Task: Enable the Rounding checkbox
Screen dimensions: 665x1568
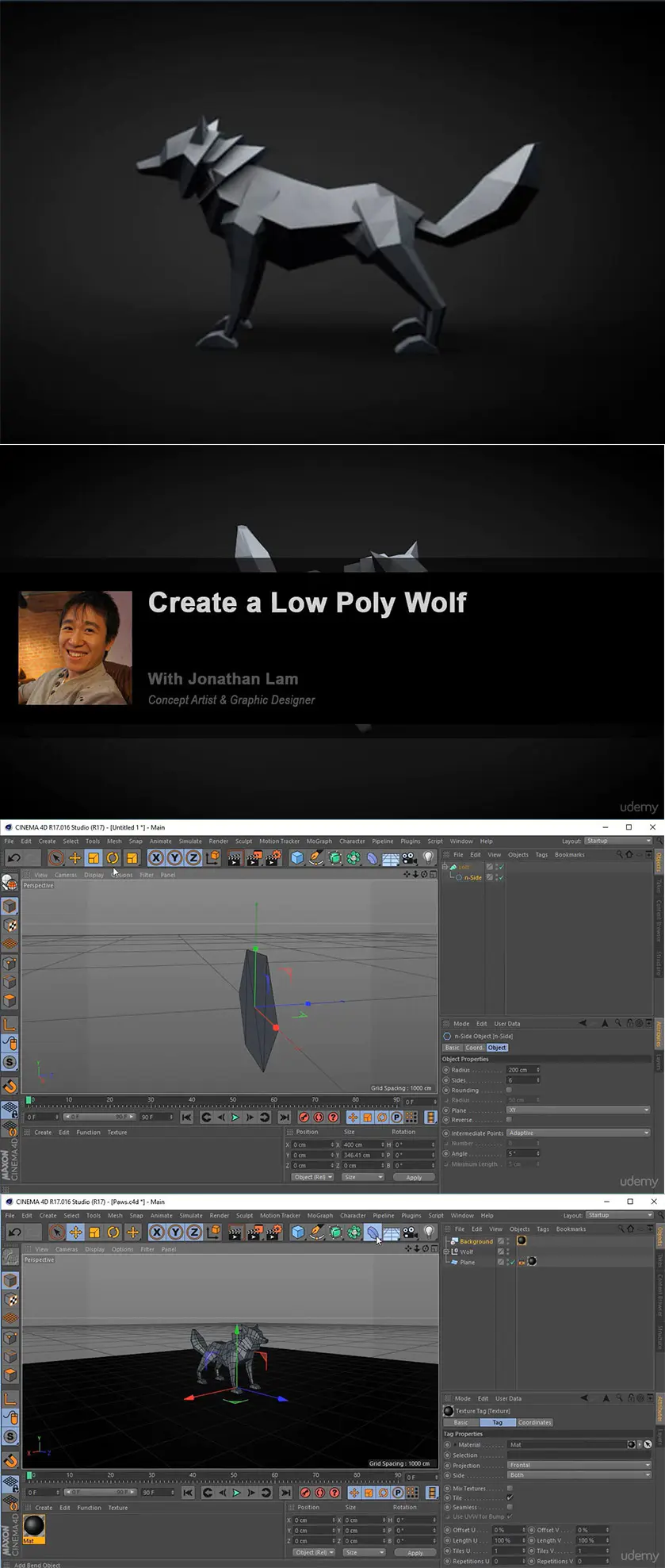Action: tap(509, 1091)
